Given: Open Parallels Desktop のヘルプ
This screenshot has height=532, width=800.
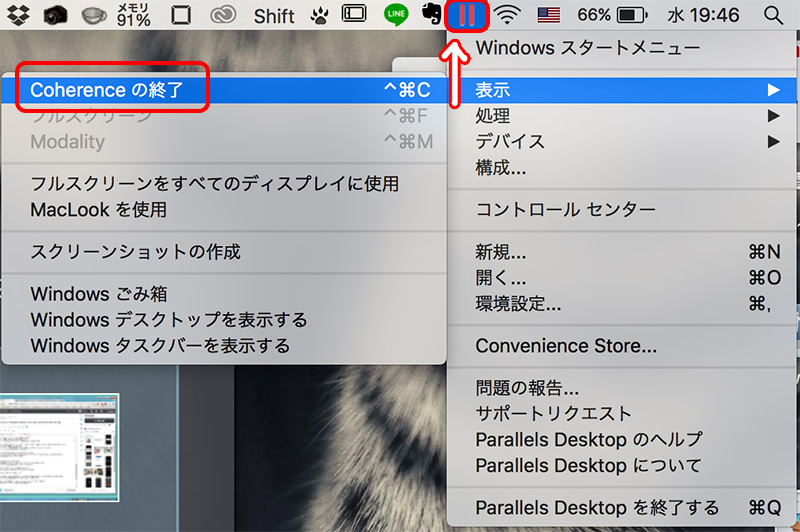Looking at the screenshot, I should [622, 440].
